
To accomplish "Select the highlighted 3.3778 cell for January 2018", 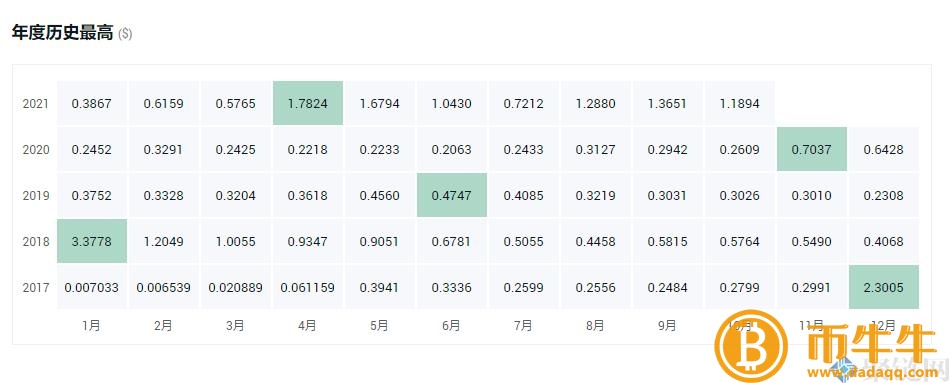I will [x=92, y=241].
